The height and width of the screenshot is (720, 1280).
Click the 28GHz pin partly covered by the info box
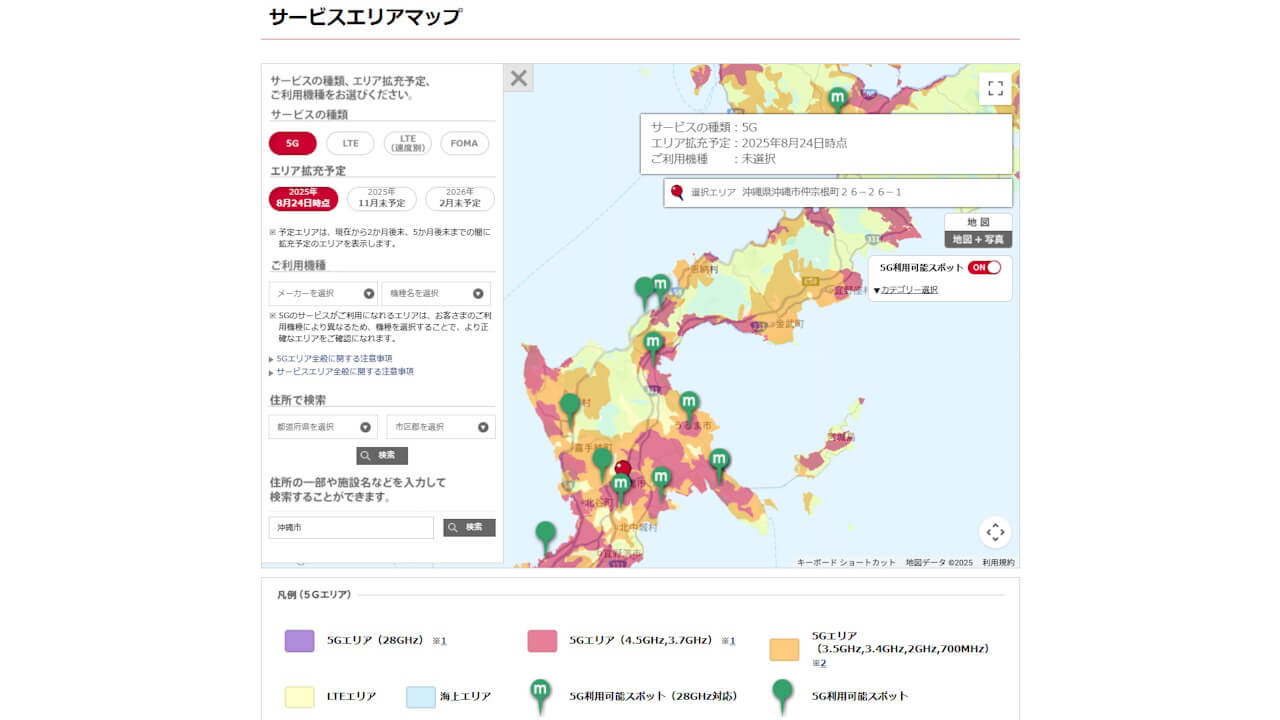(x=838, y=100)
